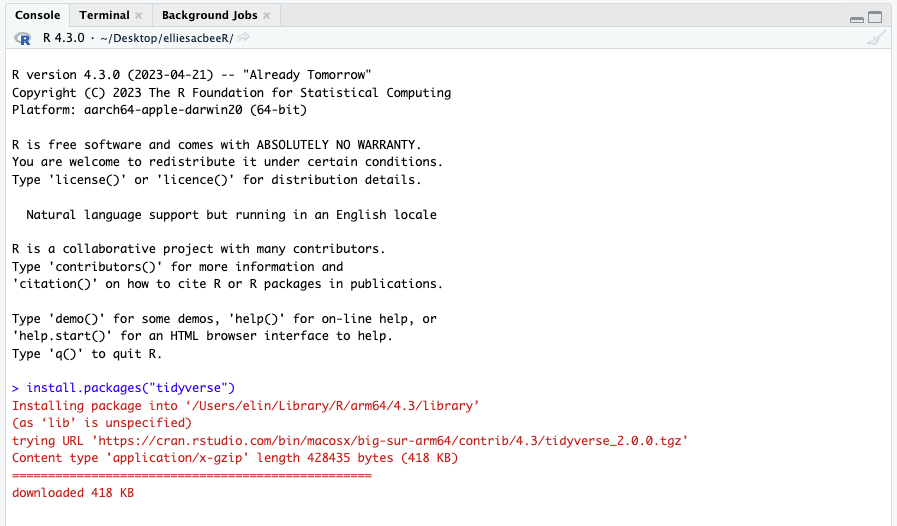Clear console with the broom icon
The image size is (897, 526).
876,38
